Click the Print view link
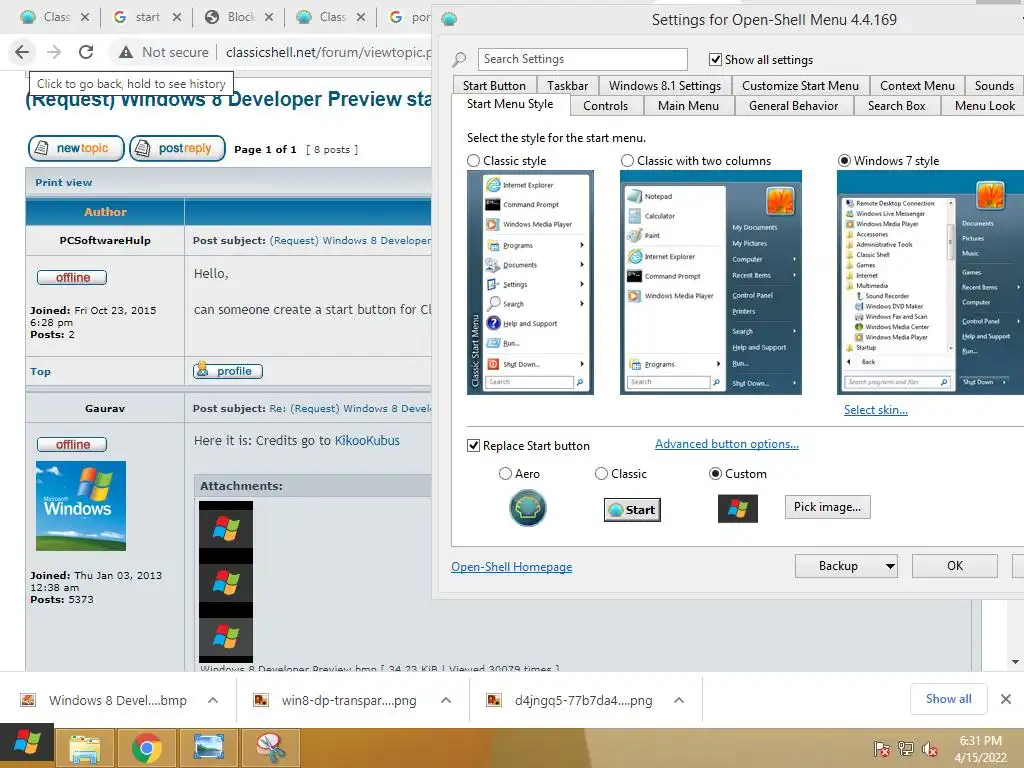 (63, 182)
